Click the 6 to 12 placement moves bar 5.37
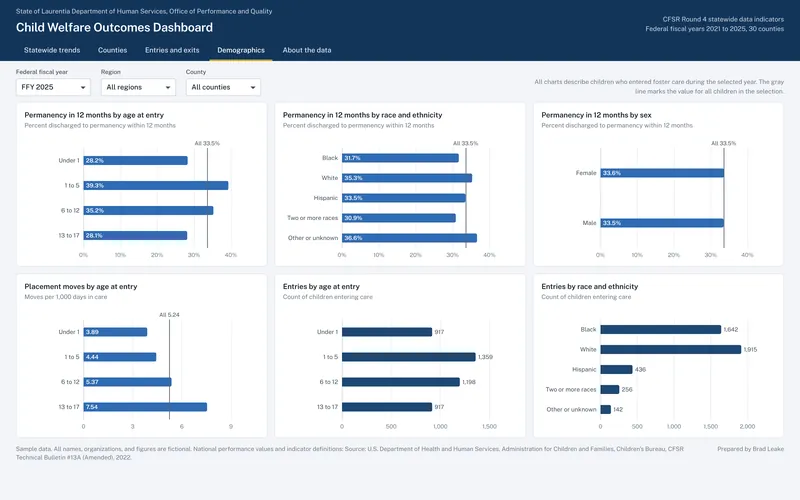 click(128, 382)
